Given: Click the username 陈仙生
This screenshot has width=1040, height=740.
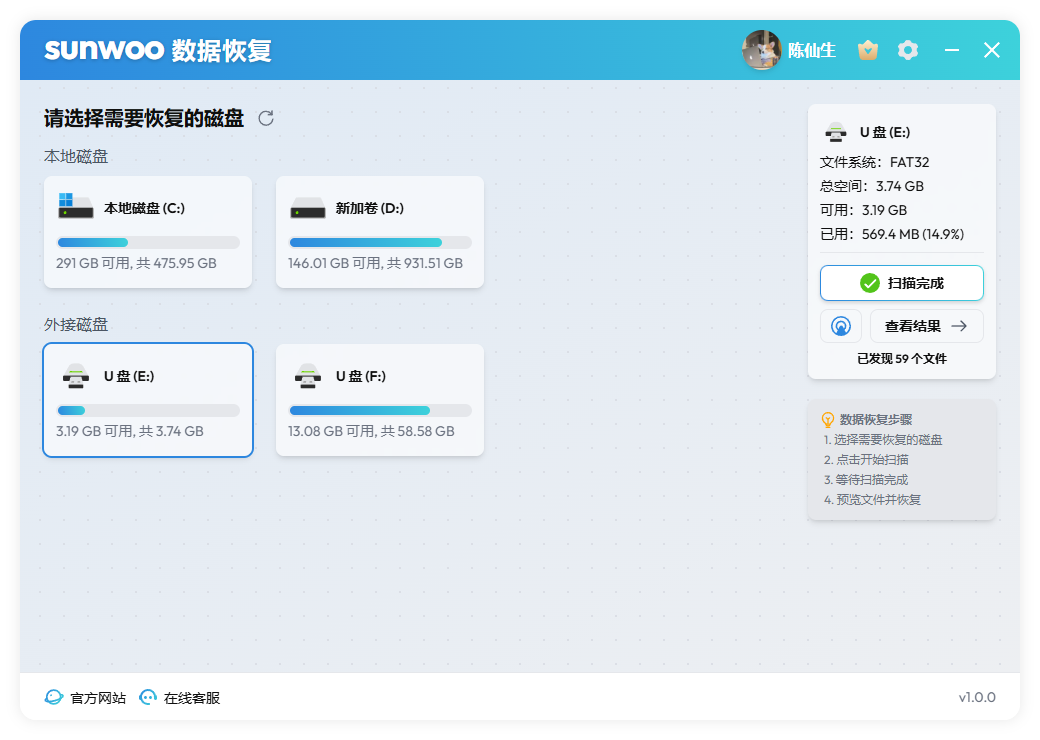Looking at the screenshot, I should (x=811, y=50).
